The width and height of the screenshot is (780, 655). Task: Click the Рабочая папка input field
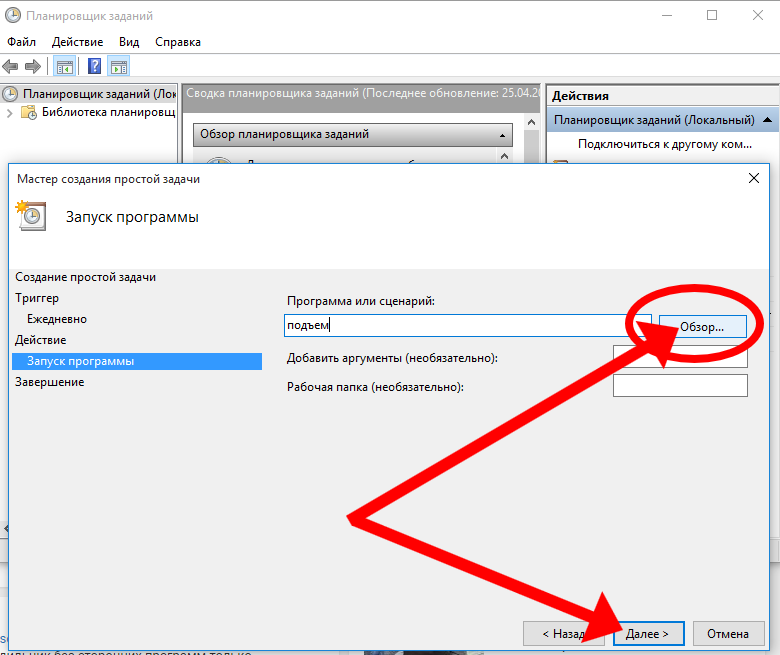[680, 386]
